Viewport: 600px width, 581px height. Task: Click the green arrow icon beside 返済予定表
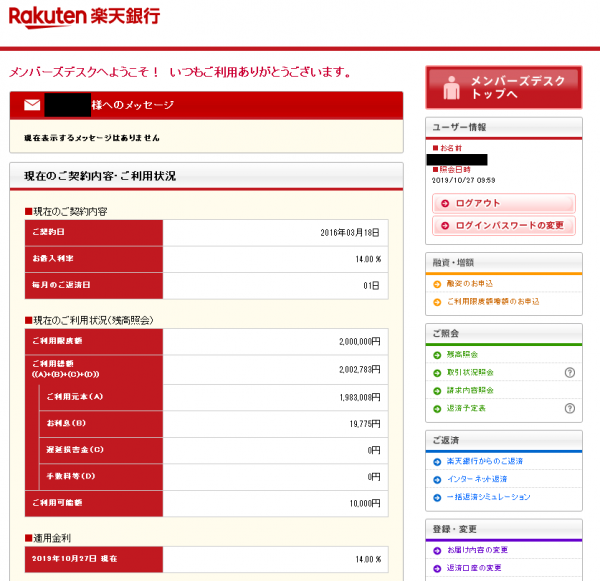tap(437, 409)
